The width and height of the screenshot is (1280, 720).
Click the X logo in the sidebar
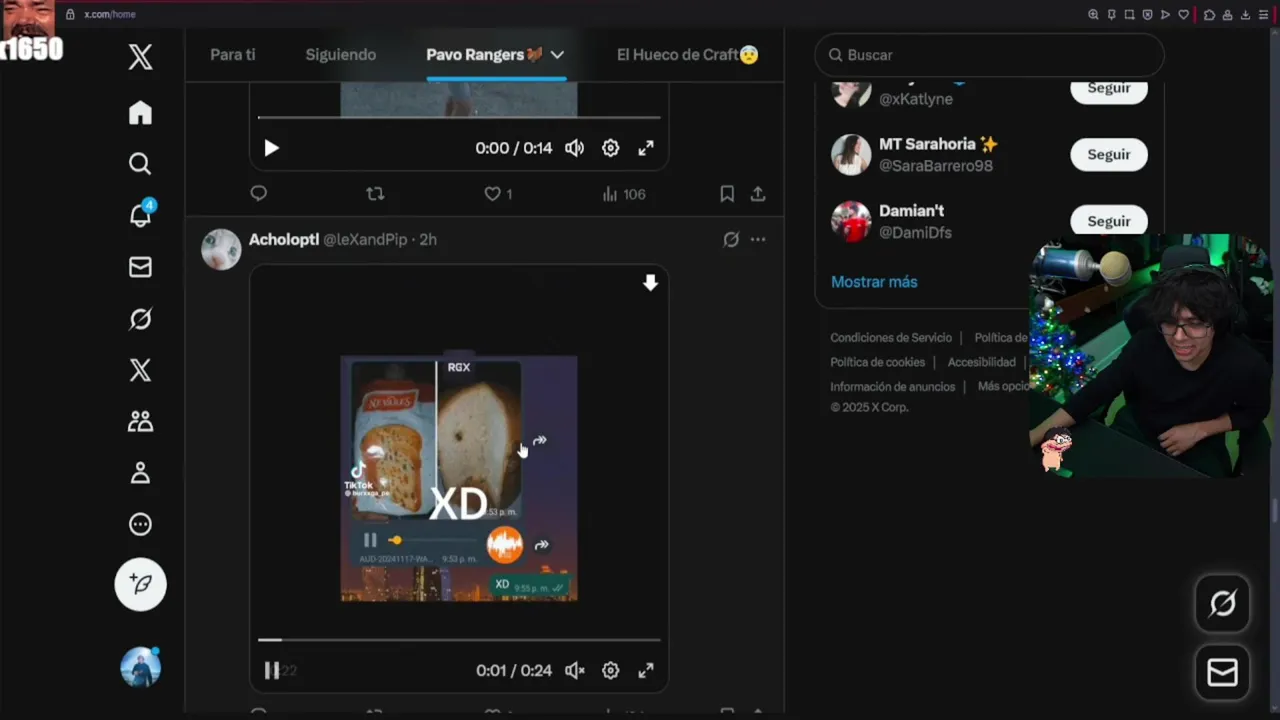[x=140, y=57]
